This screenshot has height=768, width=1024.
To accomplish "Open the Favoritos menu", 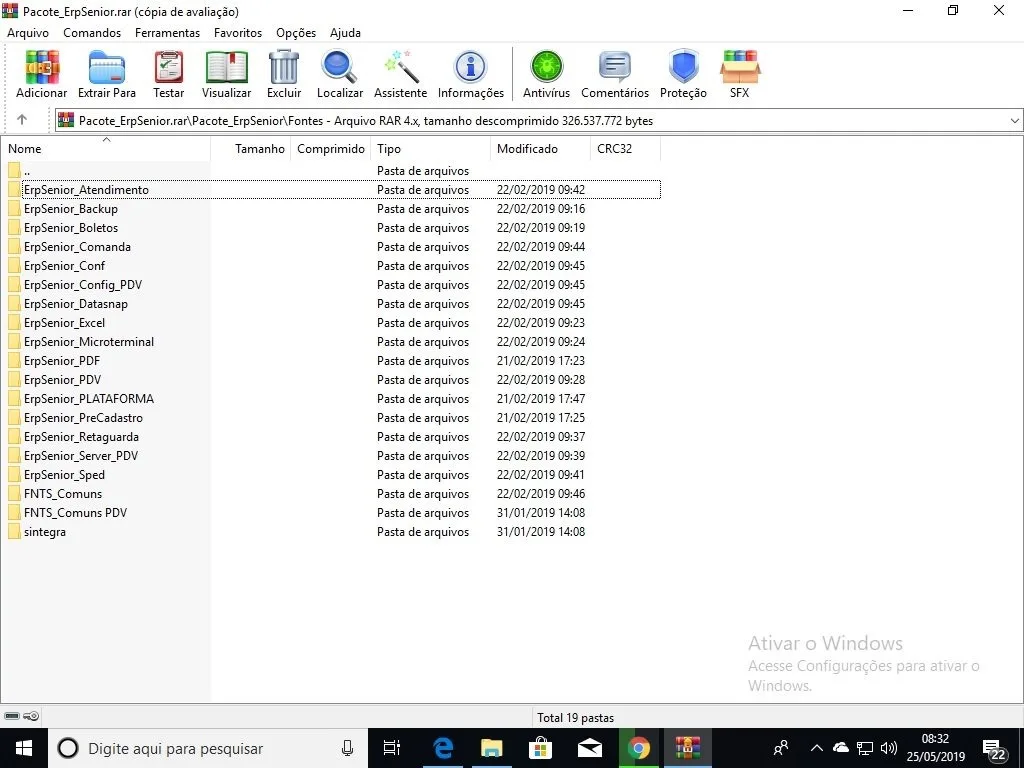I will click(x=238, y=33).
